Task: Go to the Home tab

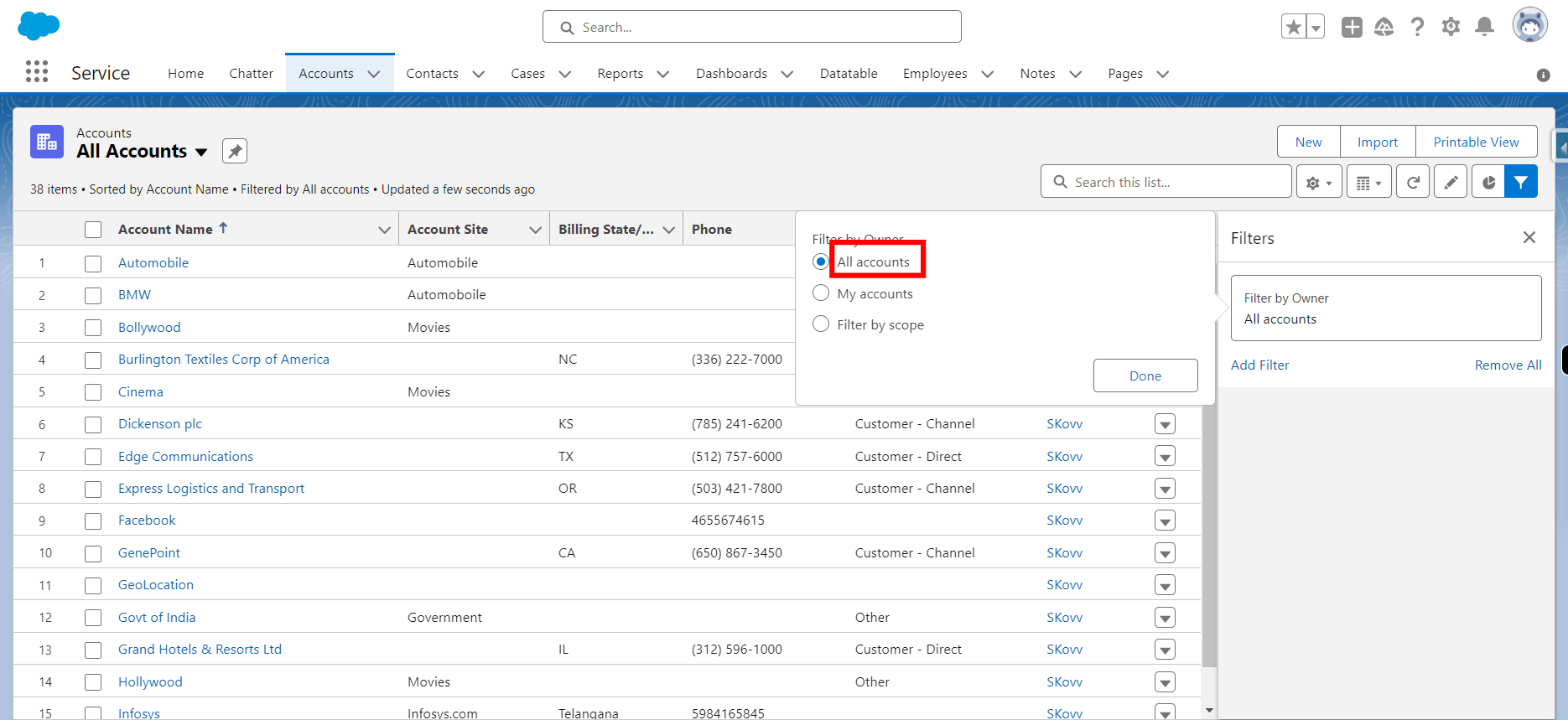Action: (x=185, y=74)
